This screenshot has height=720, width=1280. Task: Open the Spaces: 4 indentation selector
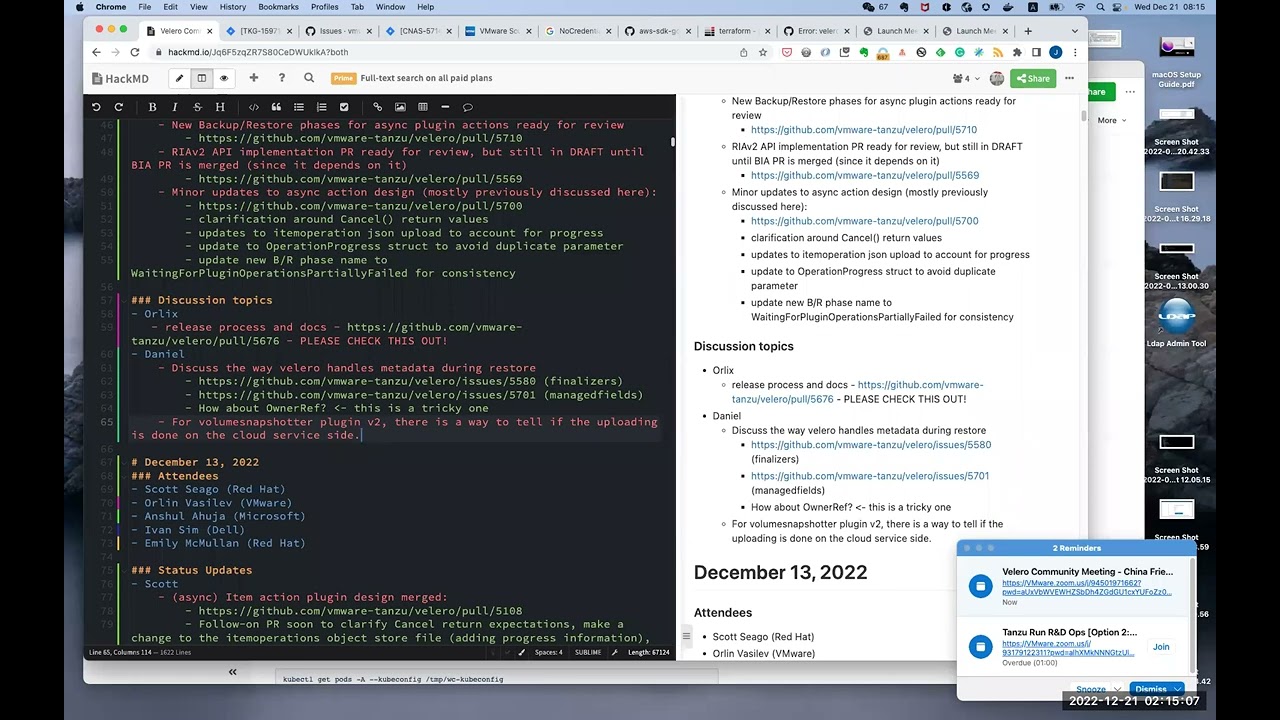tap(548, 652)
